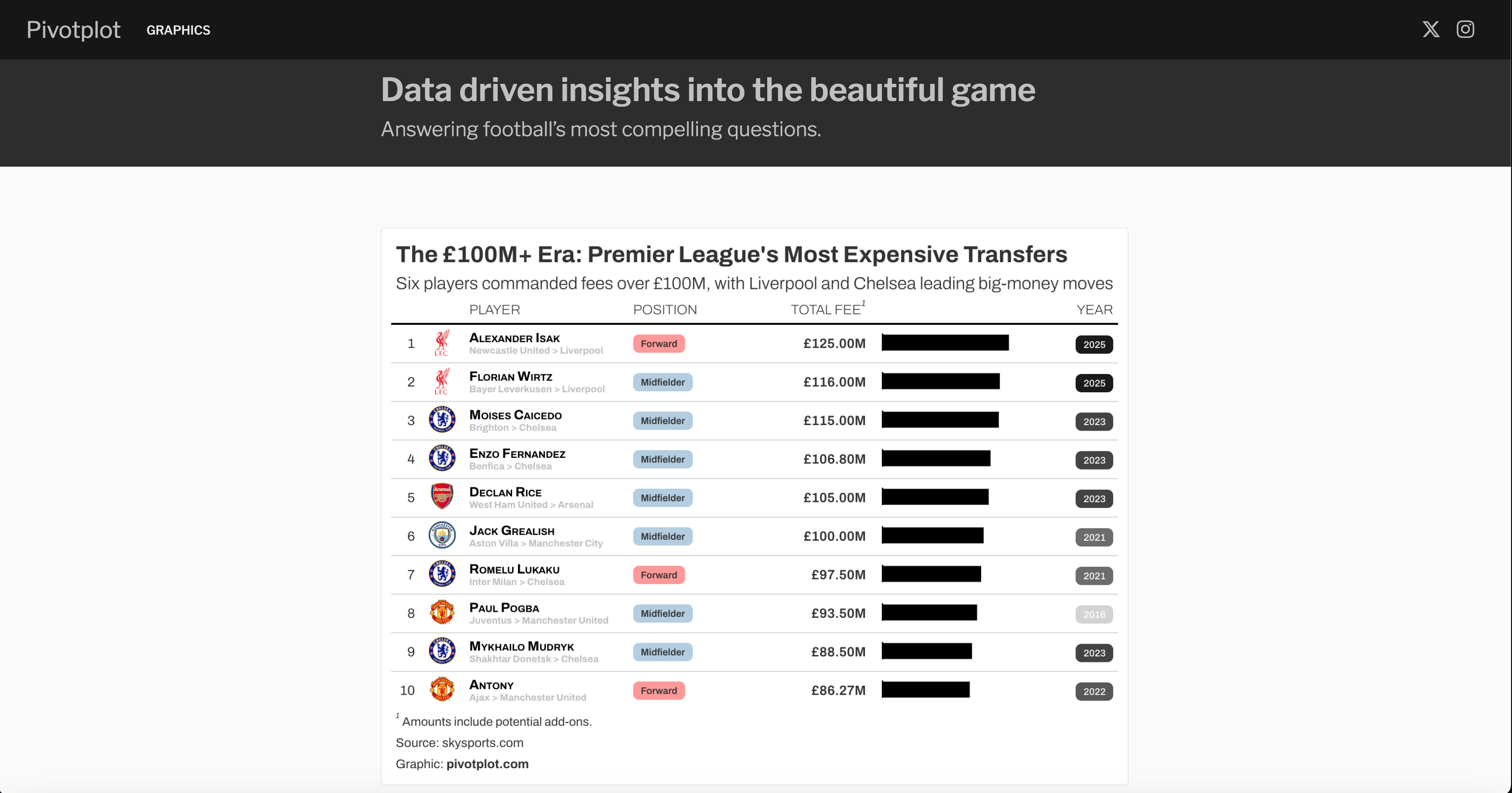Open the skysports.com source link
The image size is (1512, 793).
click(482, 742)
